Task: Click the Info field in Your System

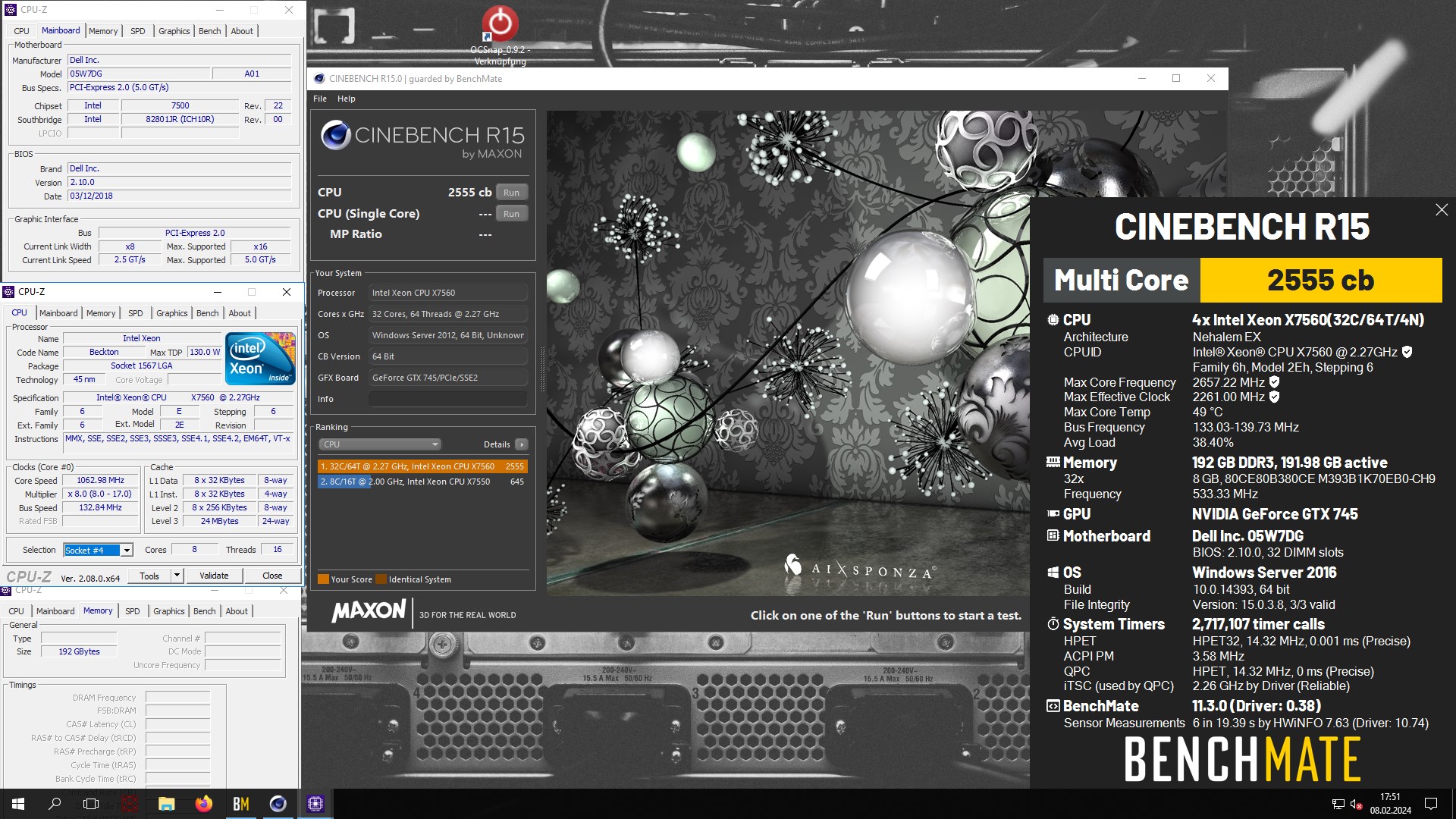Action: [x=448, y=399]
